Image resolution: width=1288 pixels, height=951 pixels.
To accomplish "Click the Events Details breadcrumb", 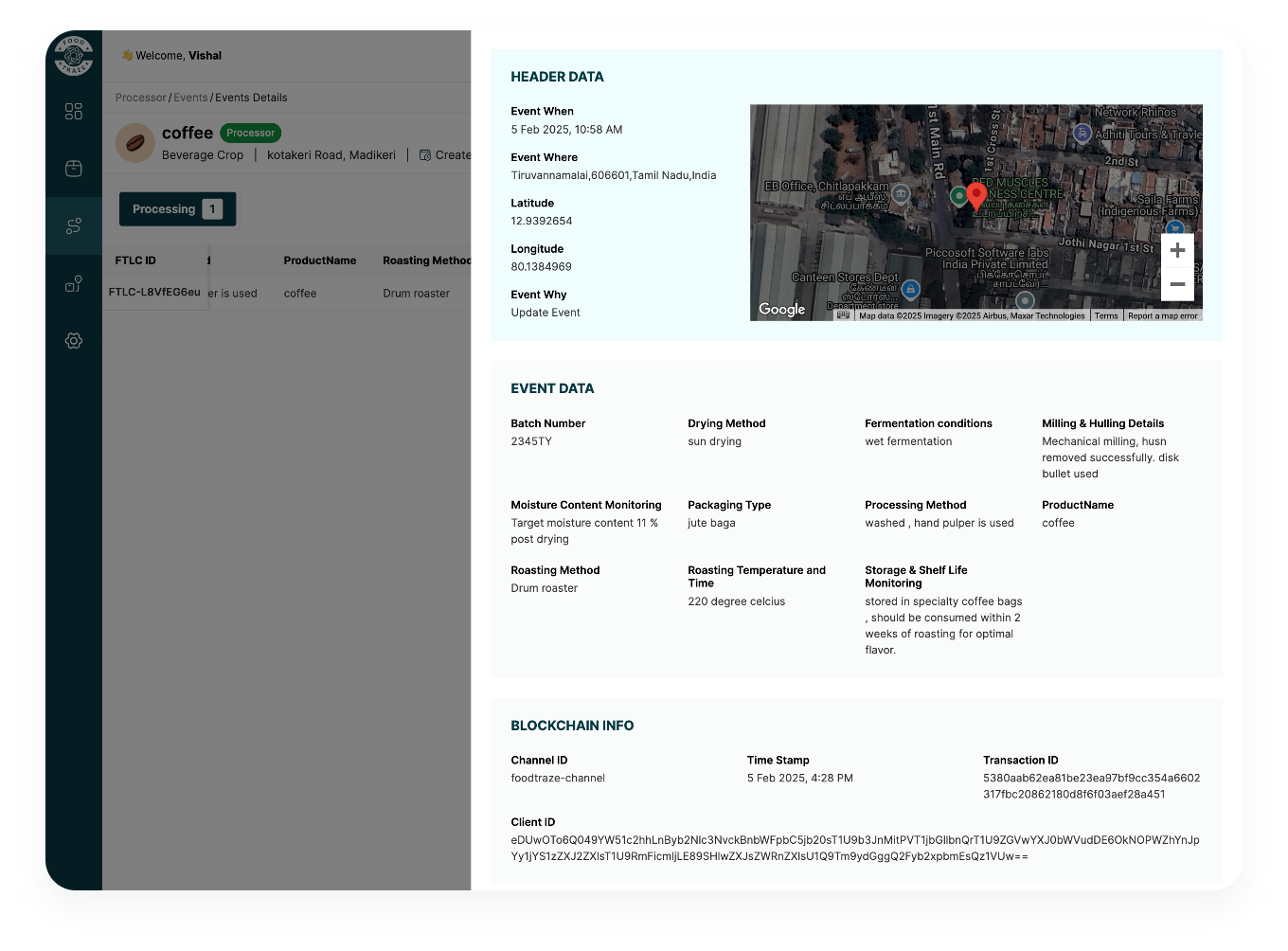I will (251, 98).
